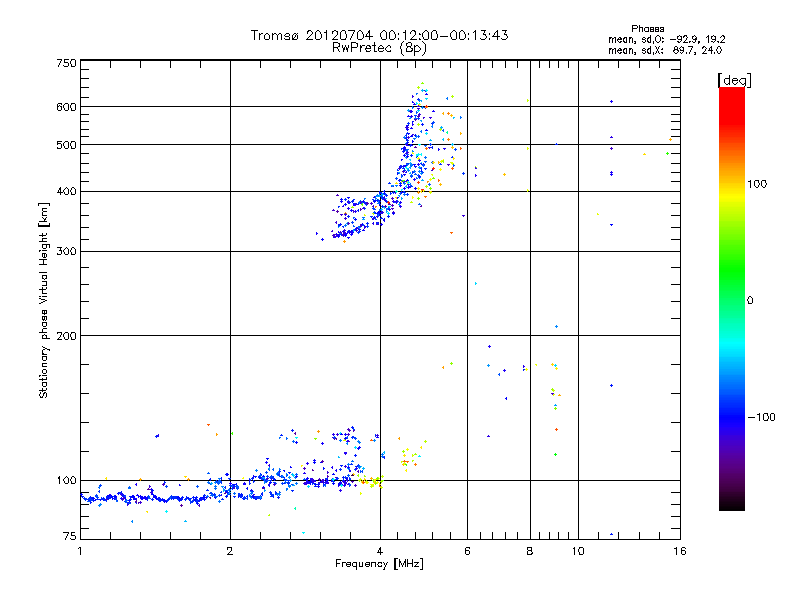Select the Stationary phase Virtual Height axis label

(44, 299)
